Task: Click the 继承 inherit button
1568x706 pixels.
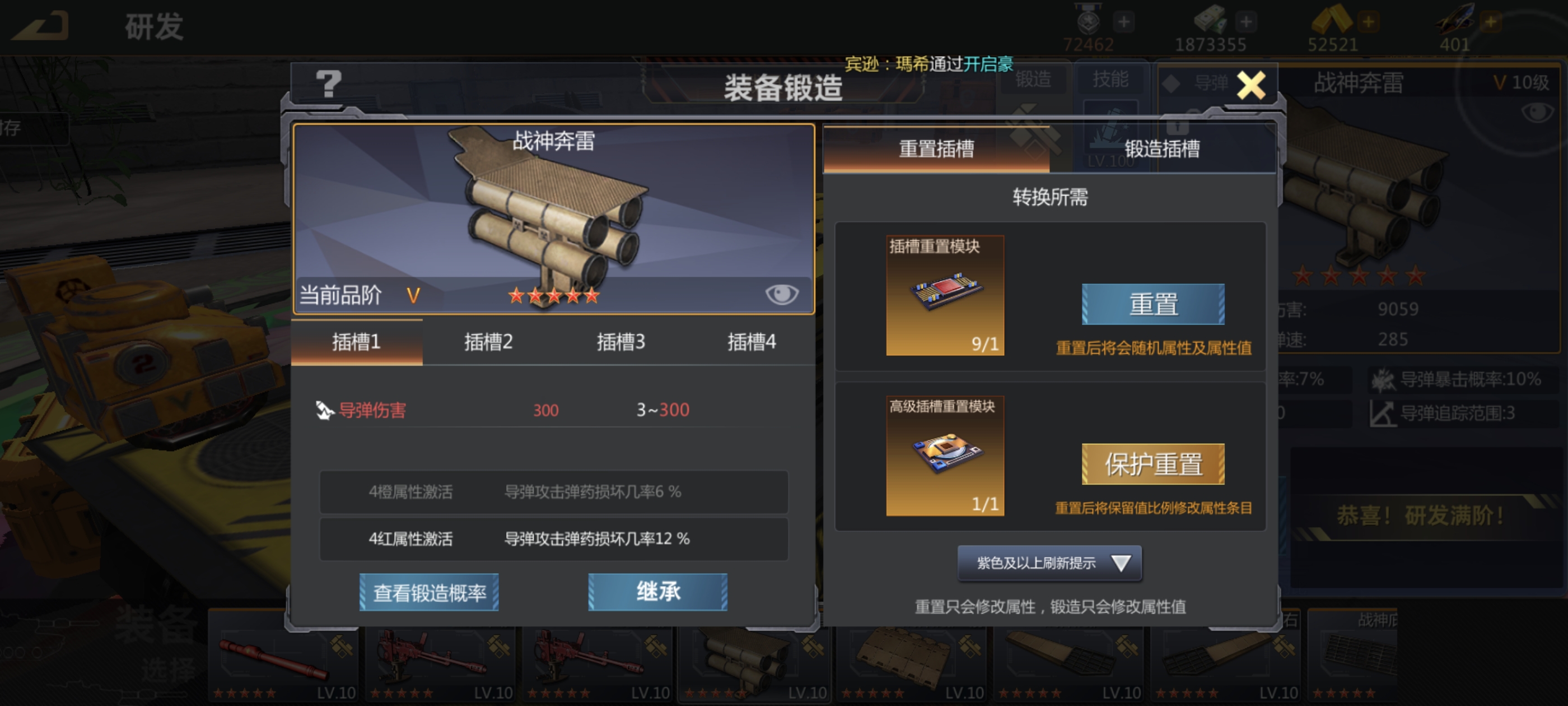Action: pos(658,592)
